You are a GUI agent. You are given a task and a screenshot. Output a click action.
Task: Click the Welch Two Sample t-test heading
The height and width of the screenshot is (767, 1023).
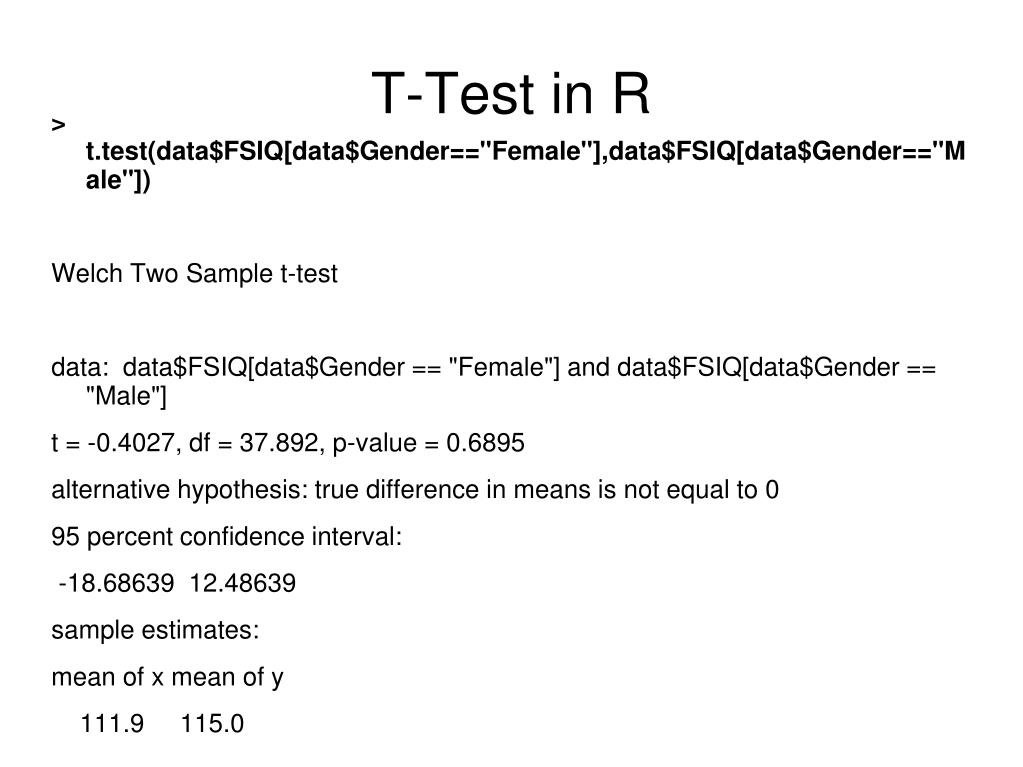point(194,273)
